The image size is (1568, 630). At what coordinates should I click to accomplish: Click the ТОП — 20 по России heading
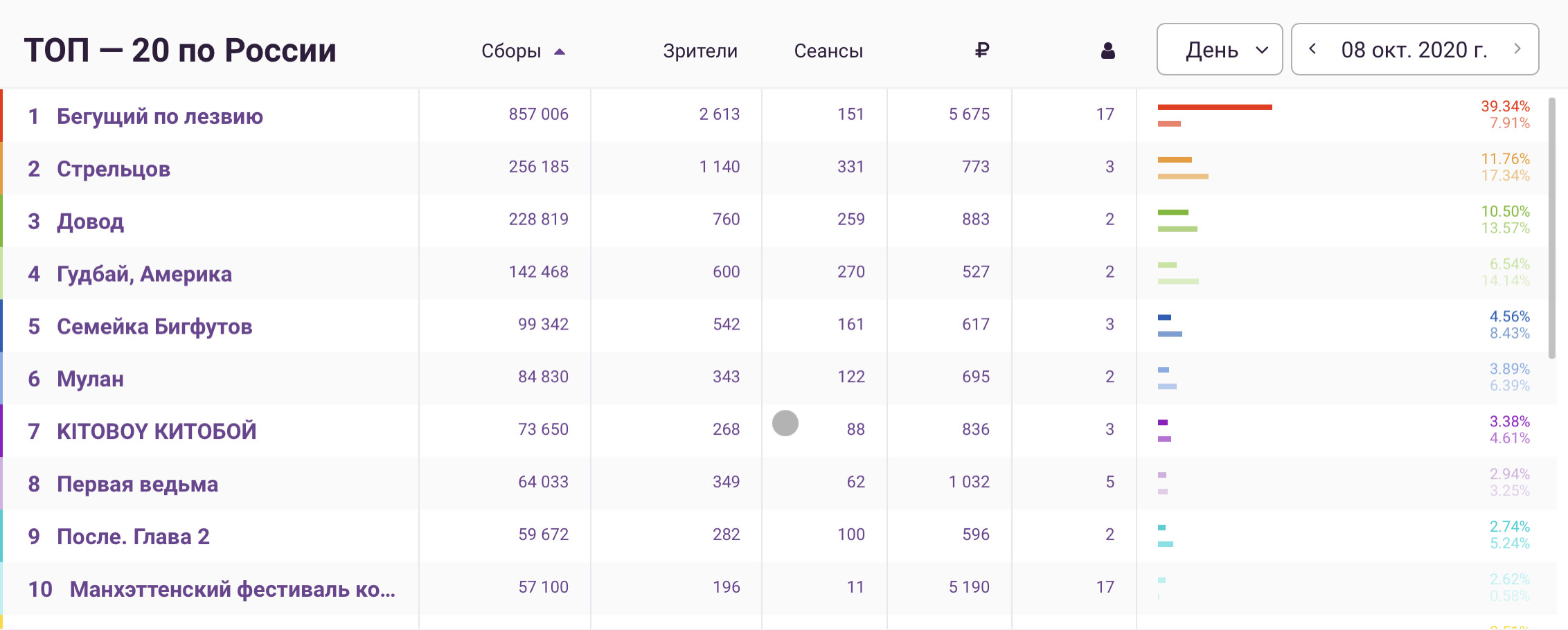pos(180,51)
